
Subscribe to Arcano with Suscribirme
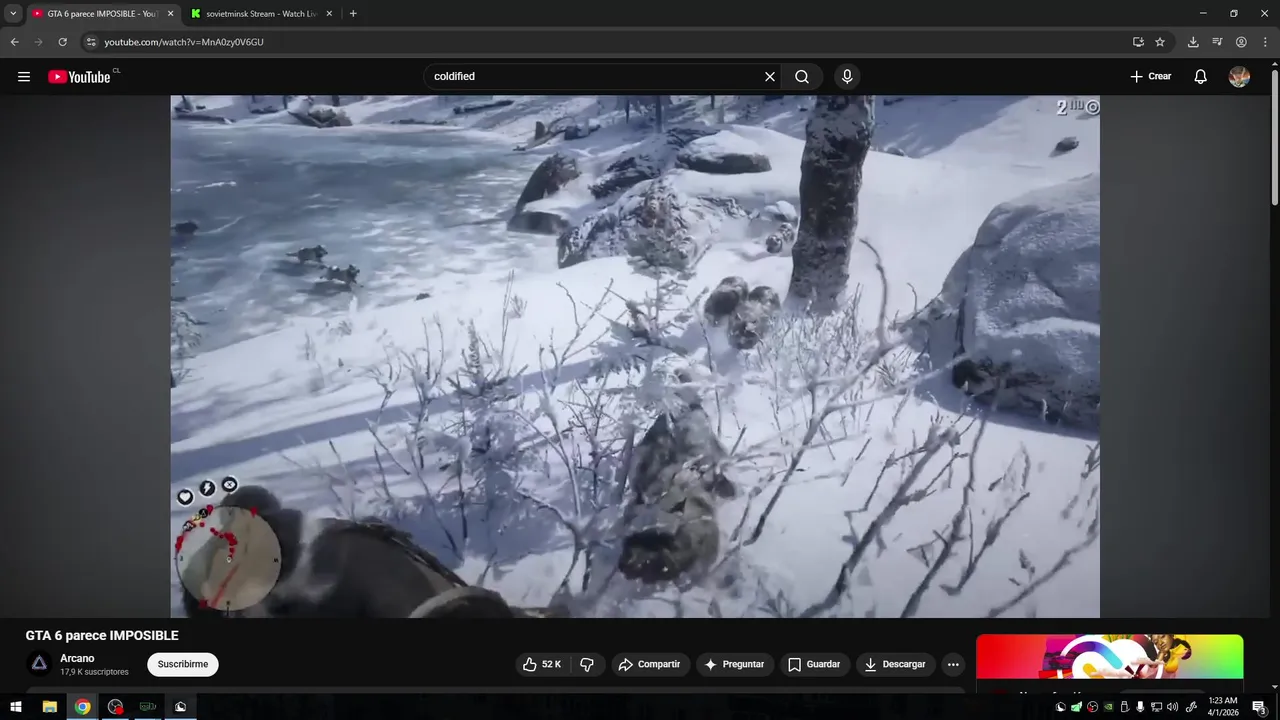click(x=183, y=664)
